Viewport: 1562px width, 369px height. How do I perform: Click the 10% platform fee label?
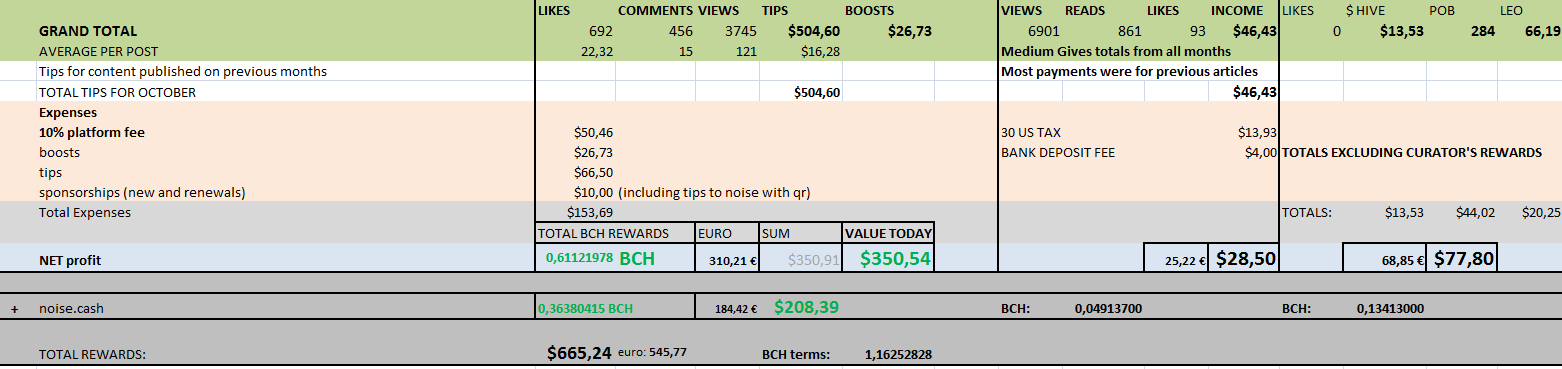(85, 132)
